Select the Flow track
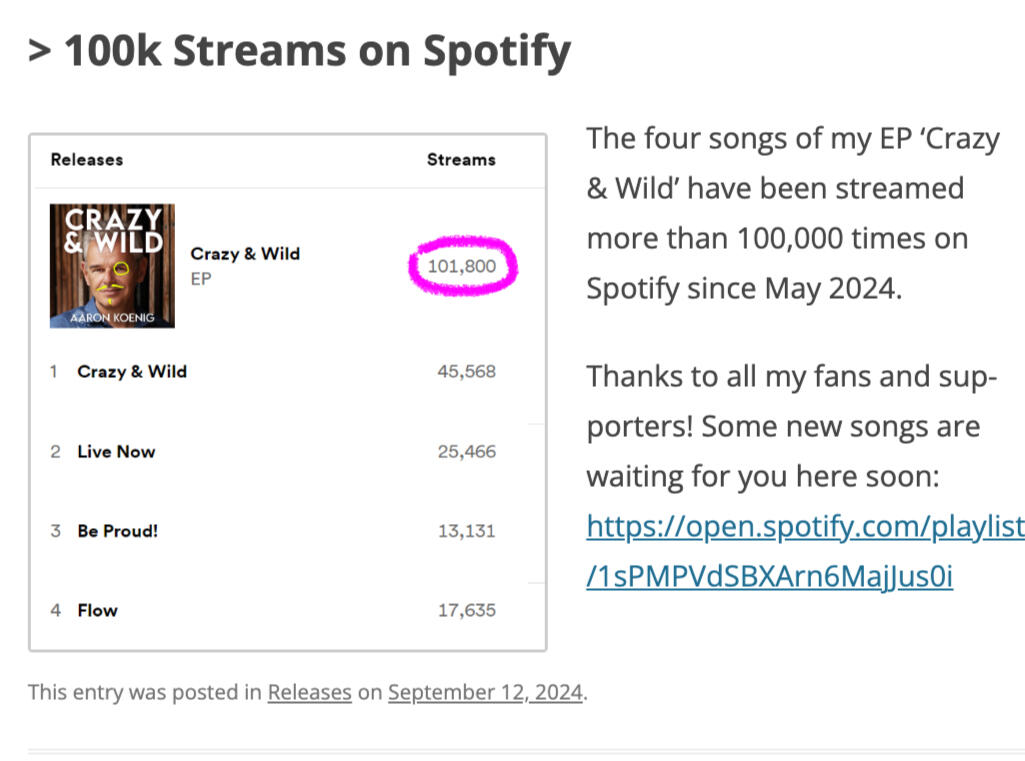Image resolution: width=1025 pixels, height=761 pixels. click(x=97, y=610)
